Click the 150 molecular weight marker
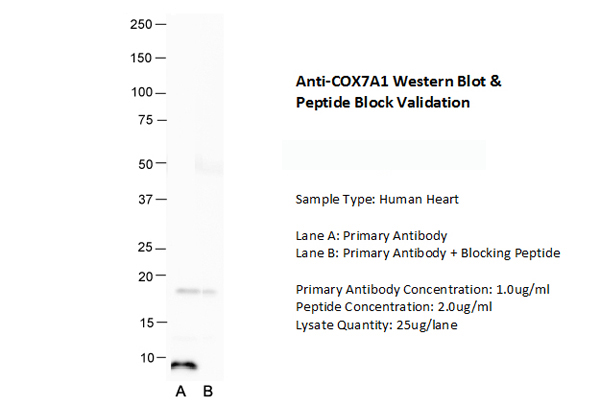This screenshot has height=408, width=600. (143, 57)
